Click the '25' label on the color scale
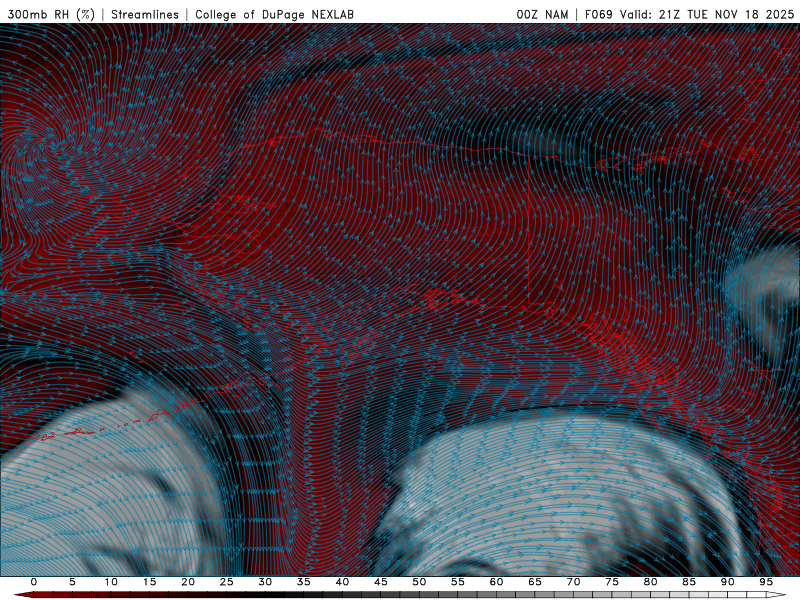 point(227,582)
